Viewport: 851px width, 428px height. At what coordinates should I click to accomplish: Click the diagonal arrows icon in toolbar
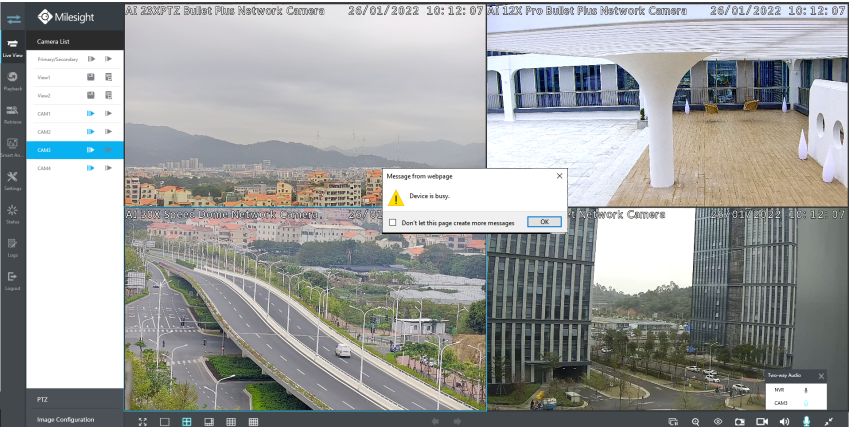[829, 421]
